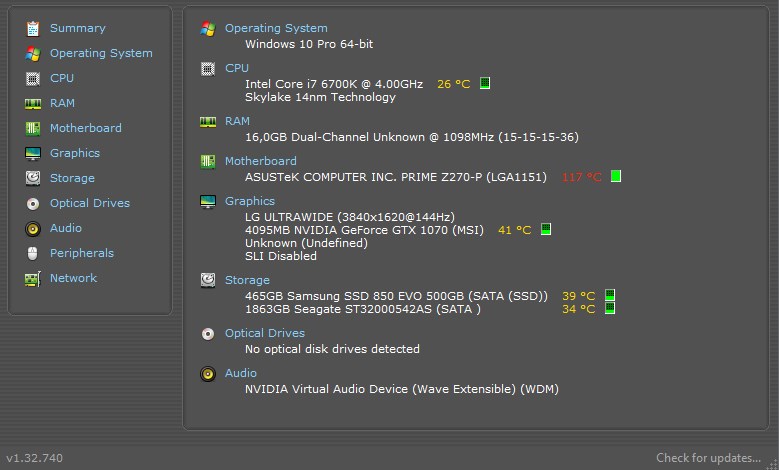
Task: Click the 16,0GB Dual-Channel RAM line
Action: 412,137
